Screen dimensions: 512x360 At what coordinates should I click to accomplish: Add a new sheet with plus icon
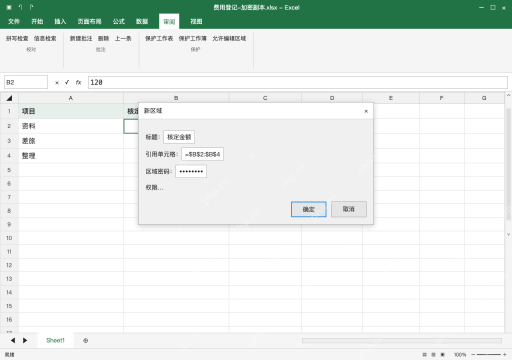pos(86,340)
